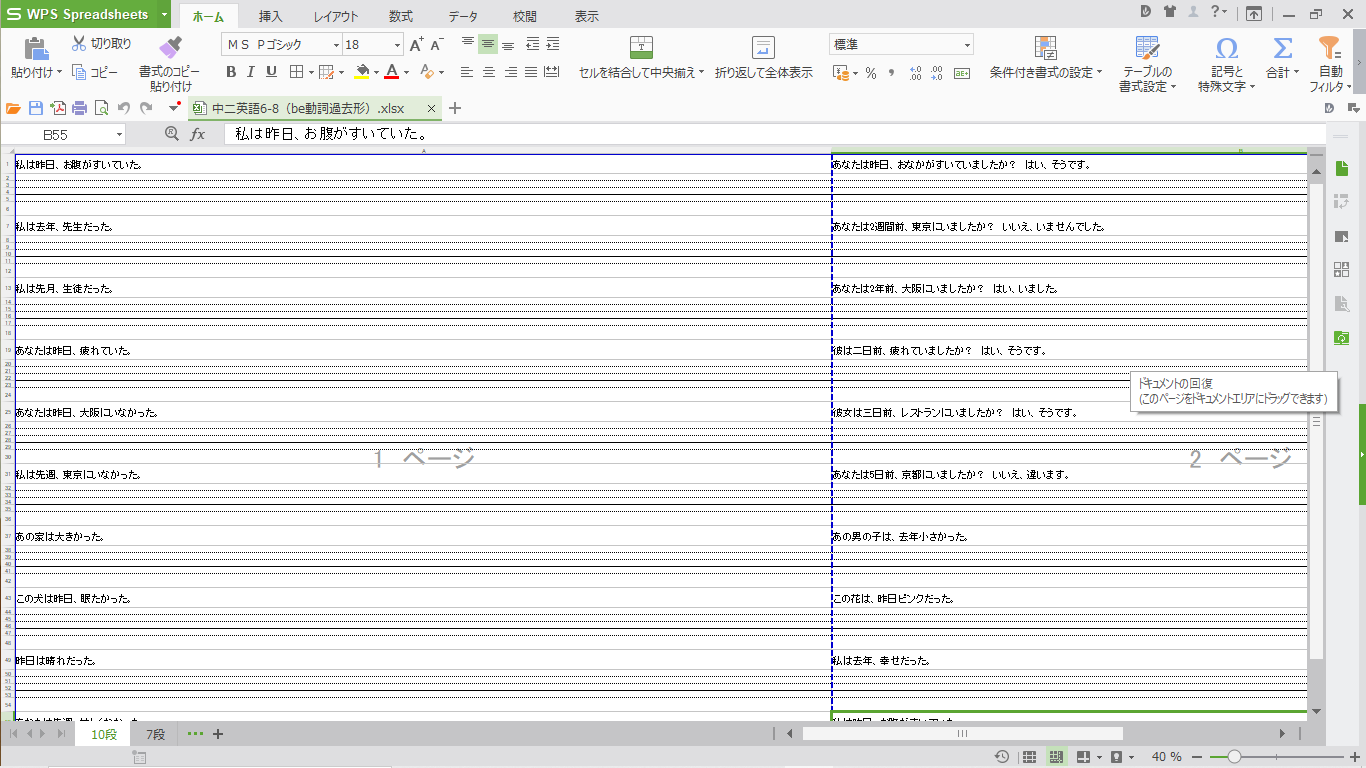Switch to normal view in status bar

click(1029, 757)
